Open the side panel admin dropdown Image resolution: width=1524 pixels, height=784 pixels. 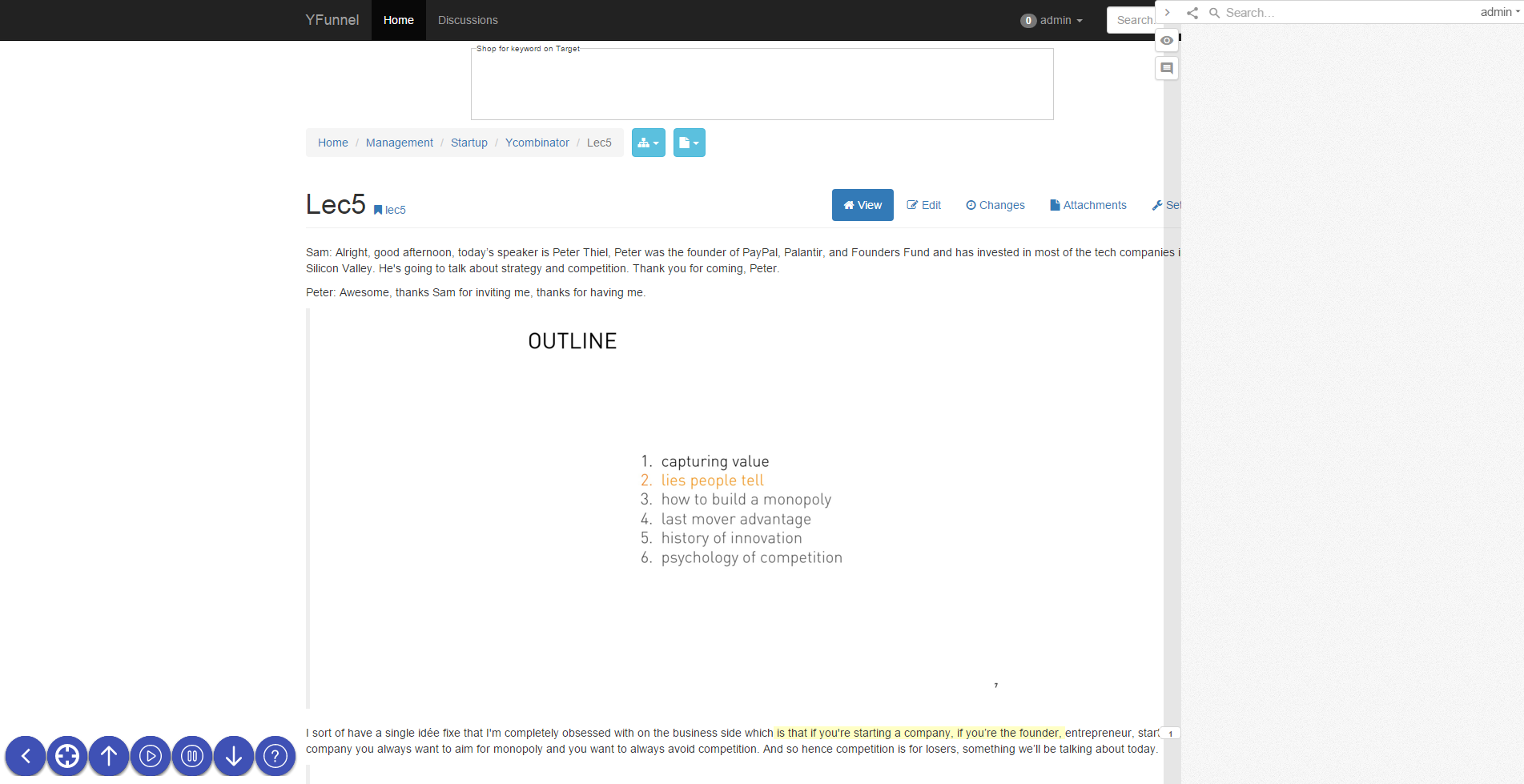pyautogui.click(x=1500, y=12)
